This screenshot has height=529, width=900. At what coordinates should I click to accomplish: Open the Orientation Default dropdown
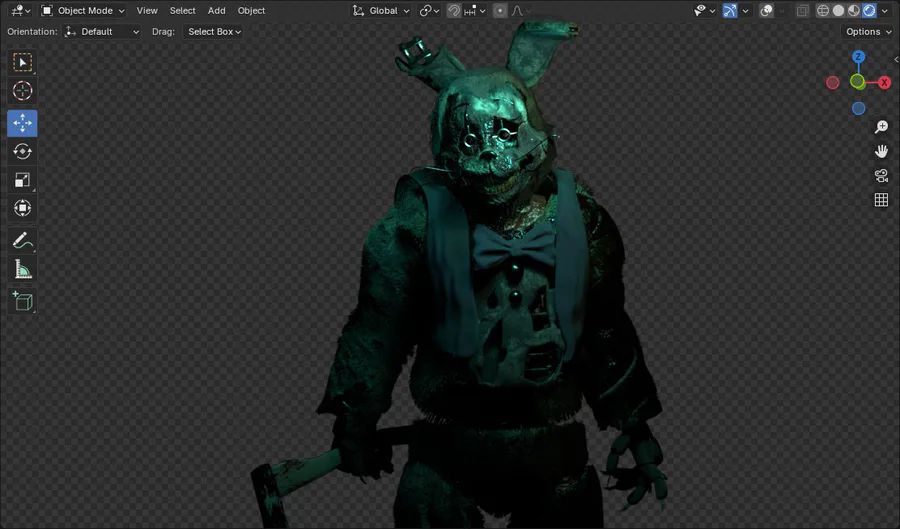point(102,32)
